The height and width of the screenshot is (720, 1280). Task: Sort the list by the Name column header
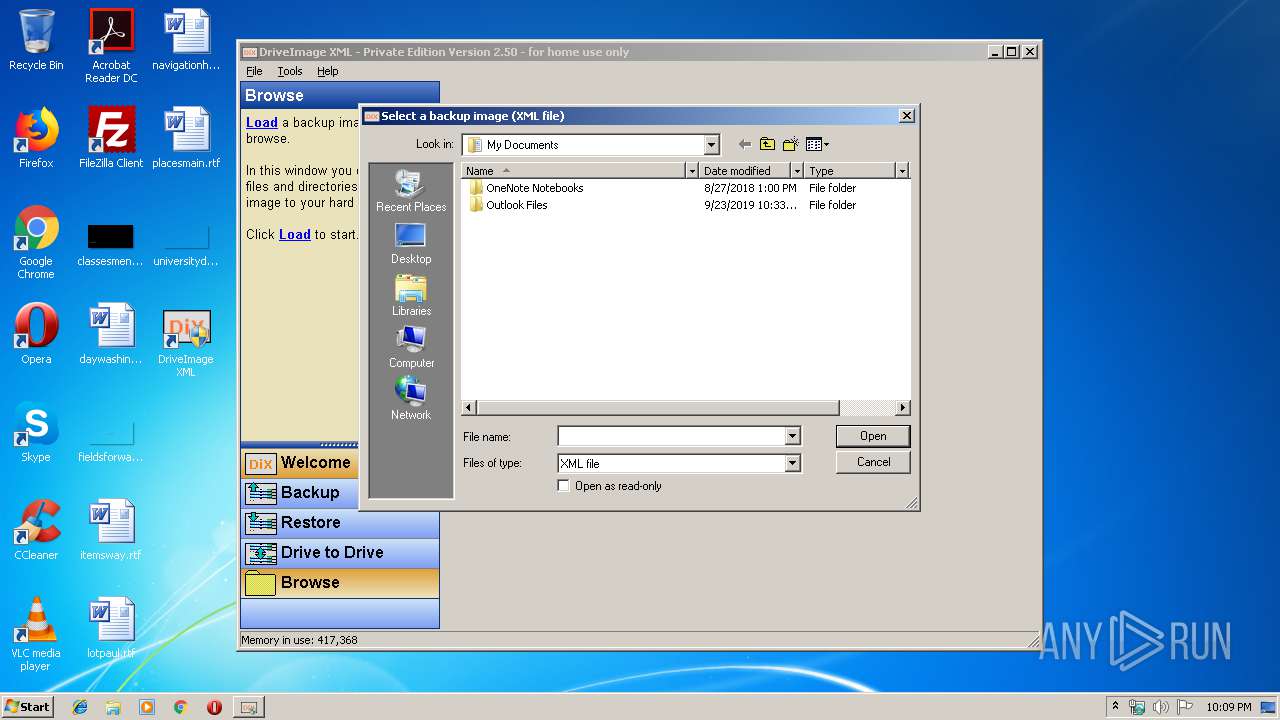pyautogui.click(x=573, y=171)
